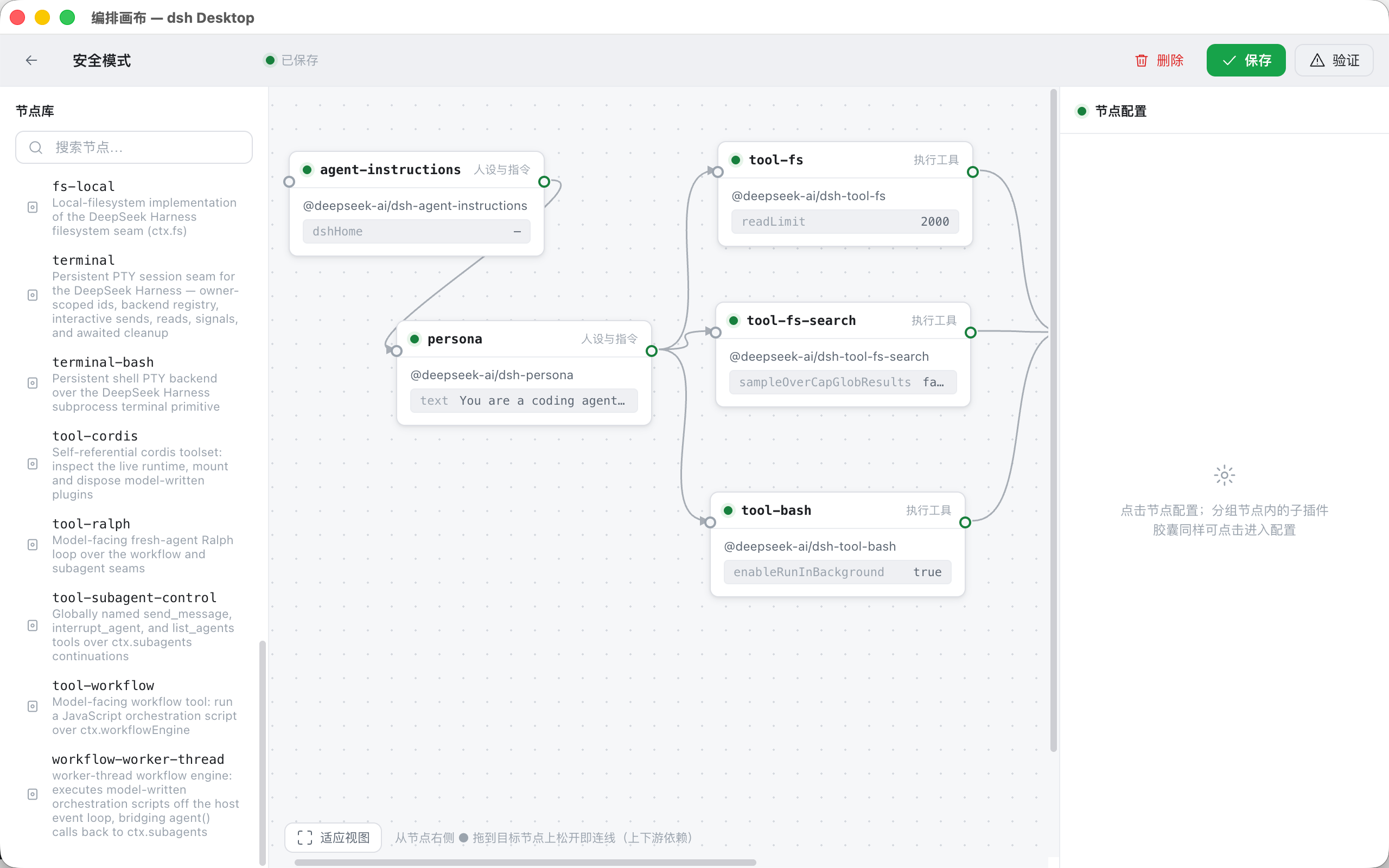1389x868 pixels.
Task: Click the tool-bash node input port
Action: 711,523
